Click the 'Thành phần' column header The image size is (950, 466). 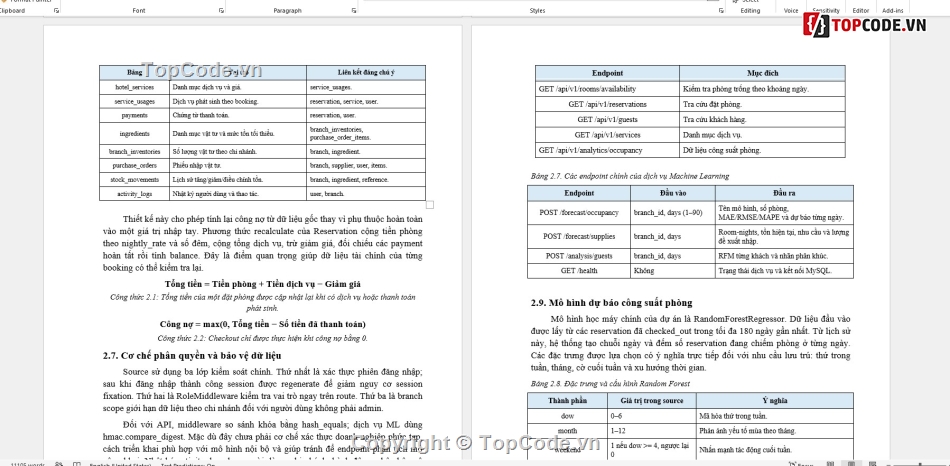pos(568,401)
